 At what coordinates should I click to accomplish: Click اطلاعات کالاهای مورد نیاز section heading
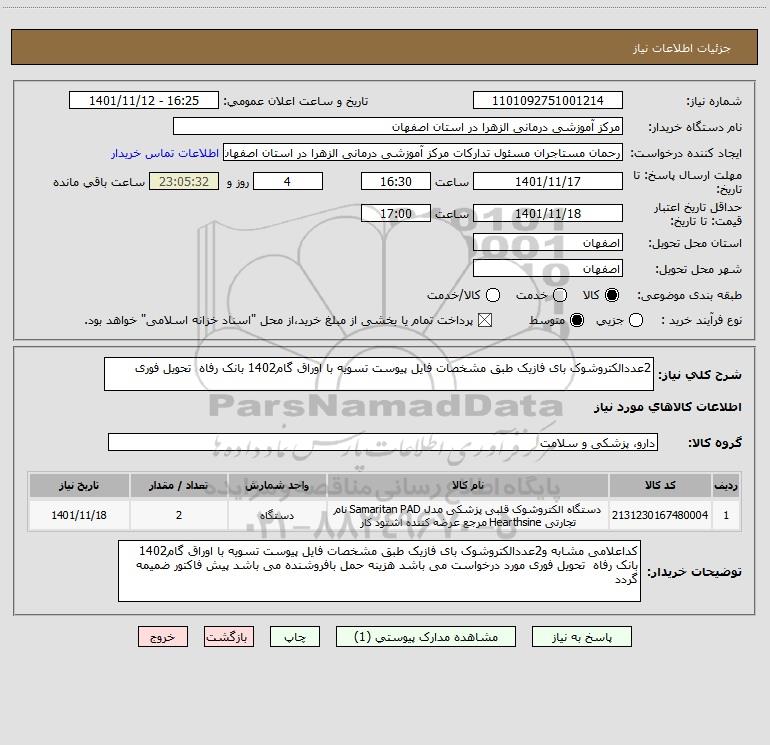tap(668, 407)
